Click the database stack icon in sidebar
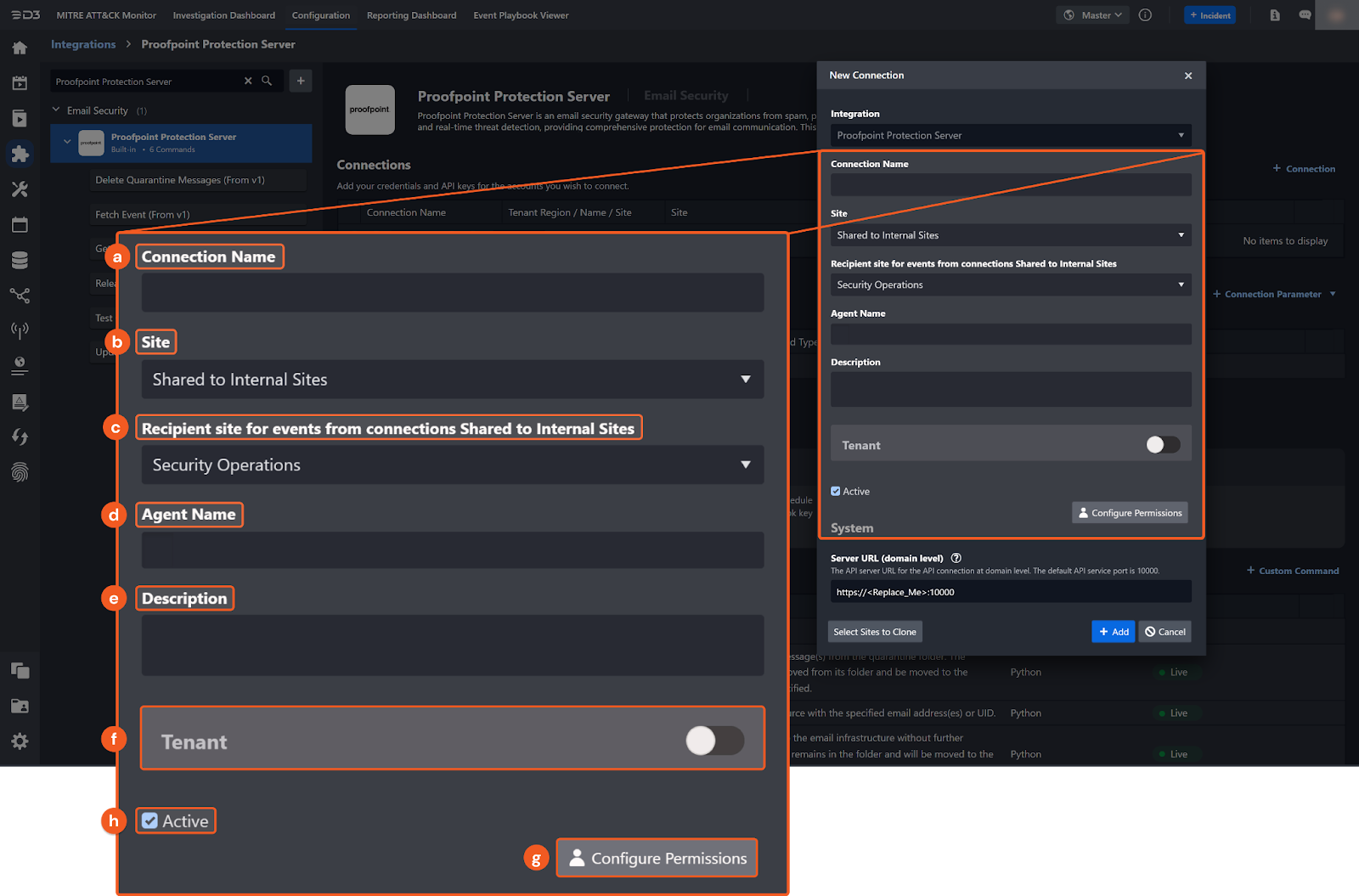The height and width of the screenshot is (896, 1359). click(x=20, y=260)
